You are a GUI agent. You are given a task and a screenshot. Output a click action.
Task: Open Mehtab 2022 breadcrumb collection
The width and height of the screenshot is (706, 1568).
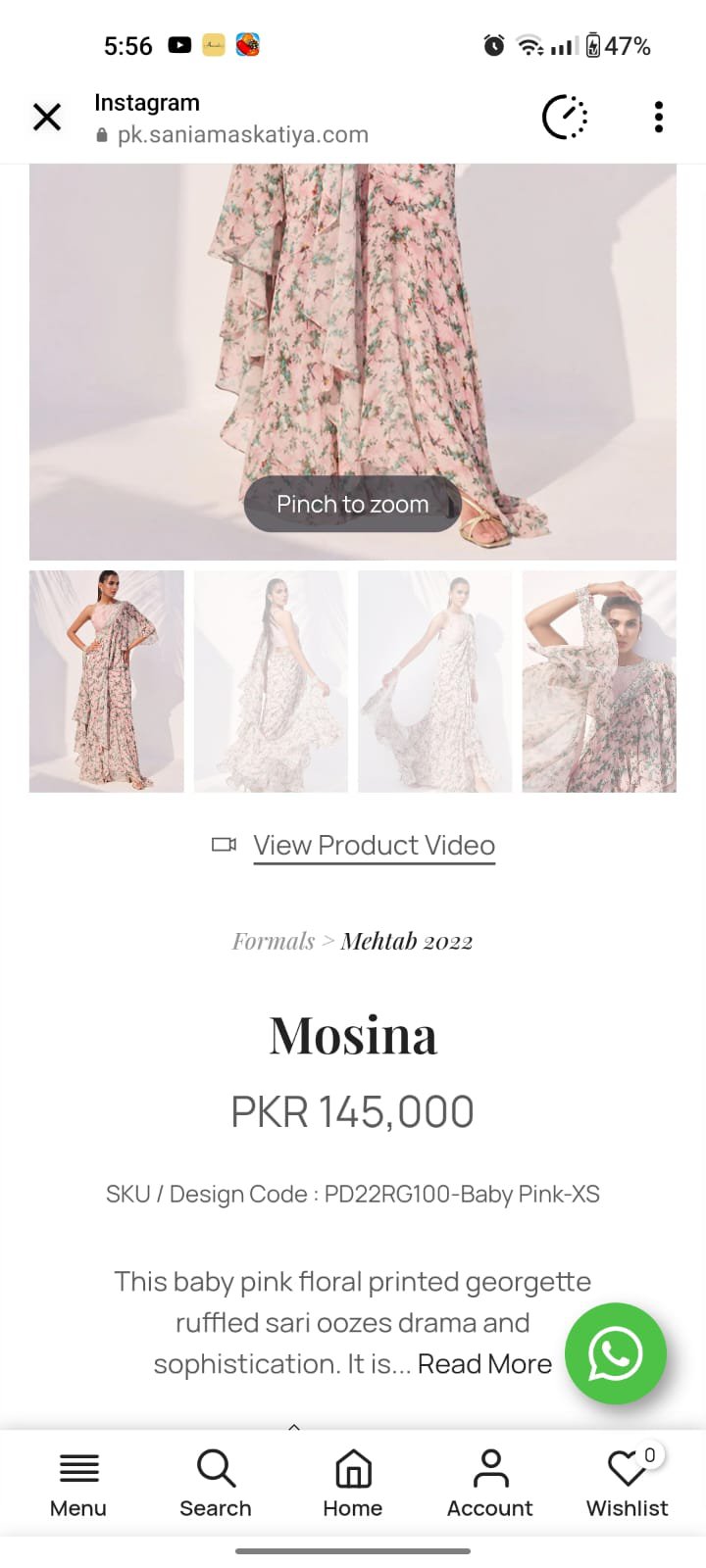407,941
